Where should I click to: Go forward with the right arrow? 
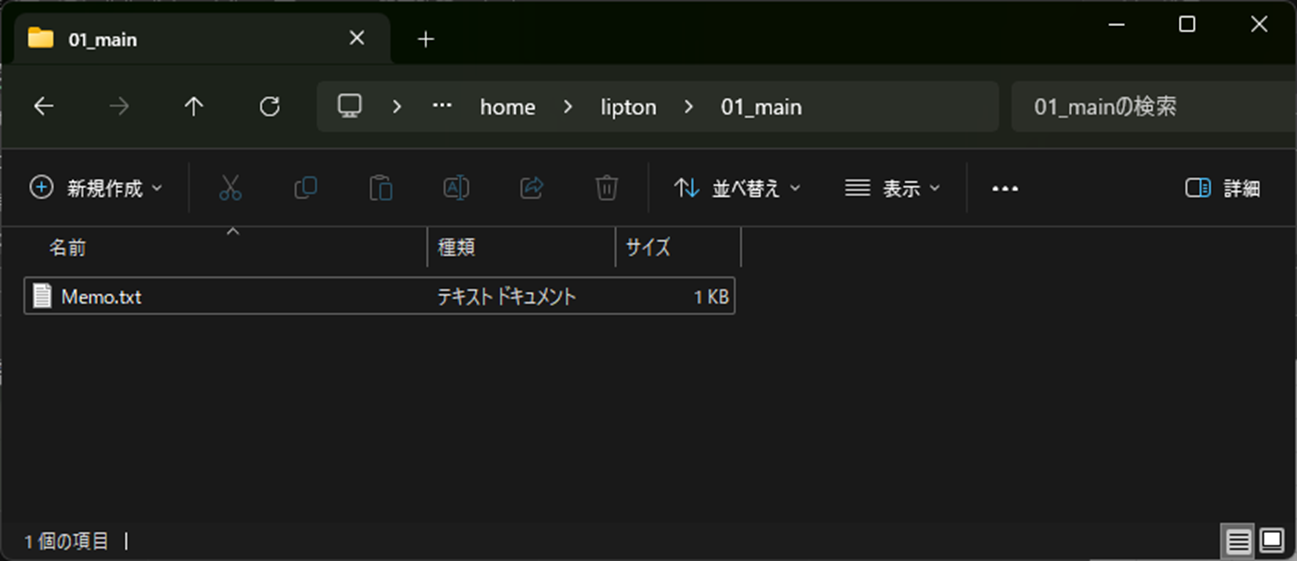(x=119, y=106)
